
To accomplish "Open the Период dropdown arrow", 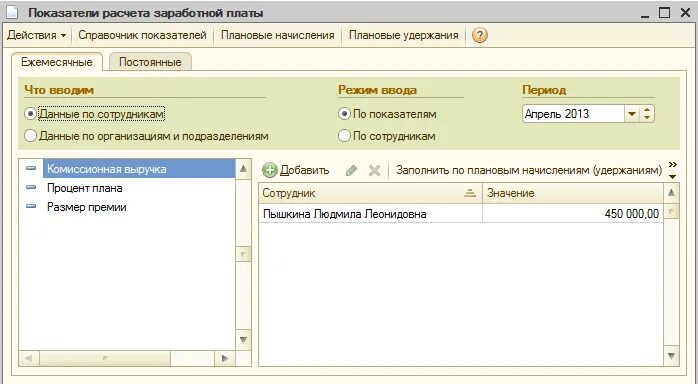I will (x=631, y=114).
